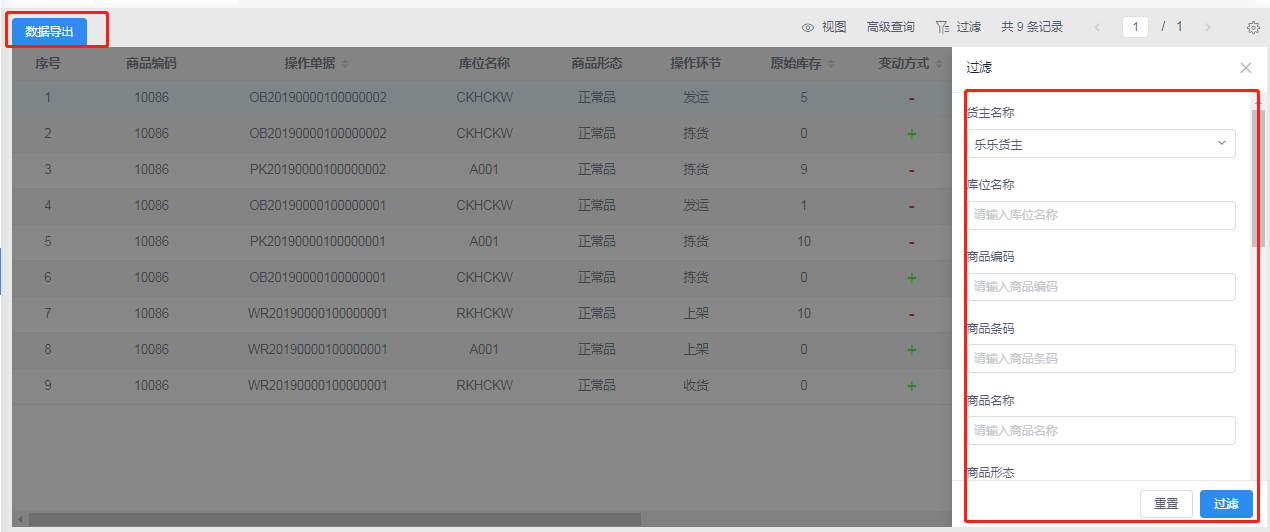Click the 商品编码 column header
The width and height of the screenshot is (1270, 532).
(x=151, y=64)
